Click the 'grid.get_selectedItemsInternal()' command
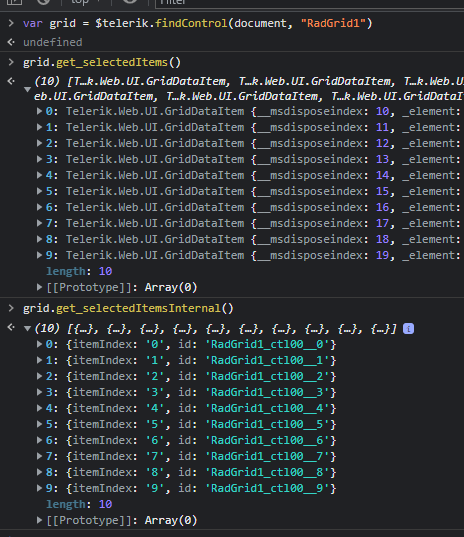The height and width of the screenshot is (537, 464). click(128, 308)
